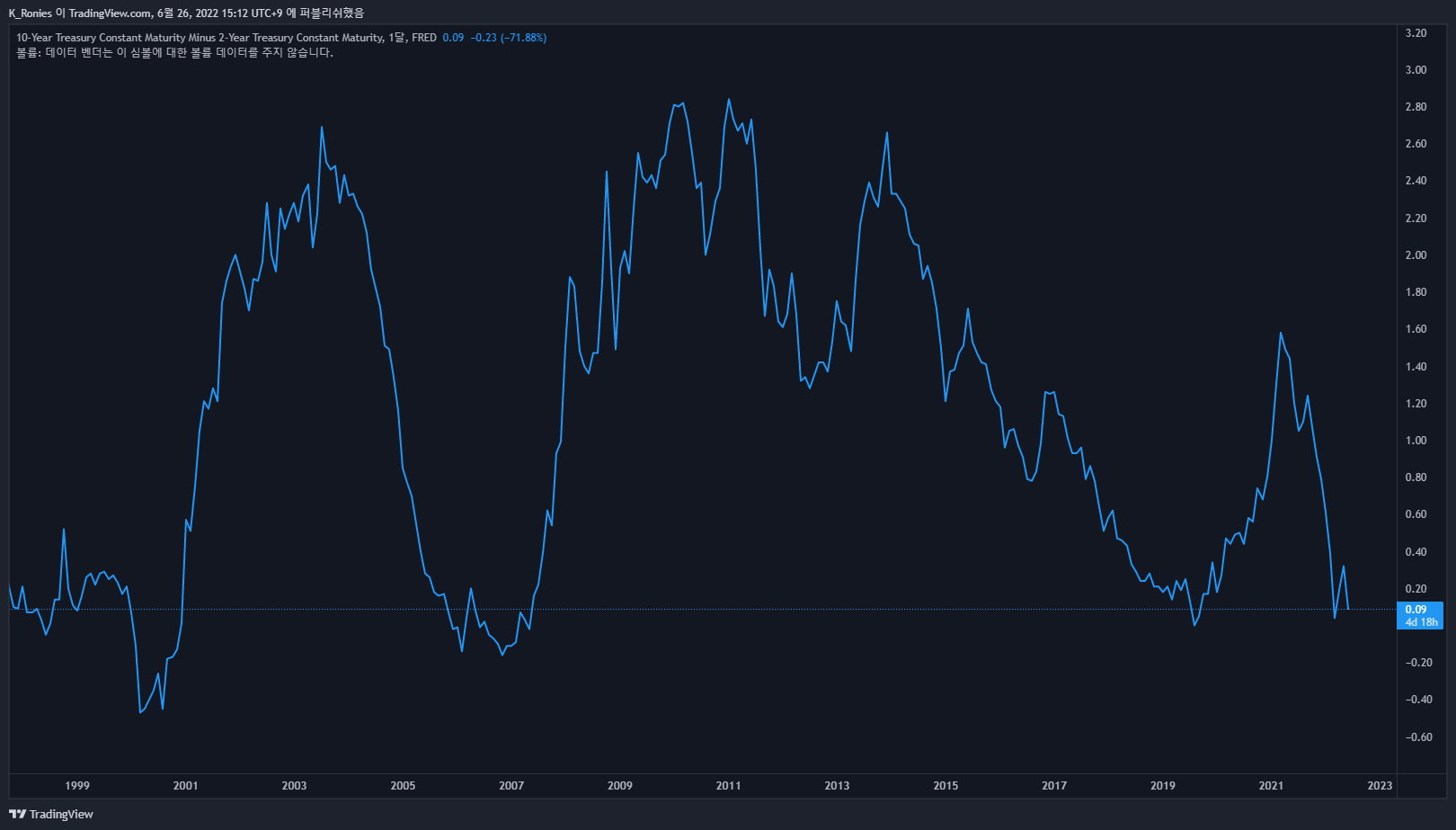The image size is (1456, 830).
Task: Click the publisher header 'K_Ronies' text
Action: 30,13
